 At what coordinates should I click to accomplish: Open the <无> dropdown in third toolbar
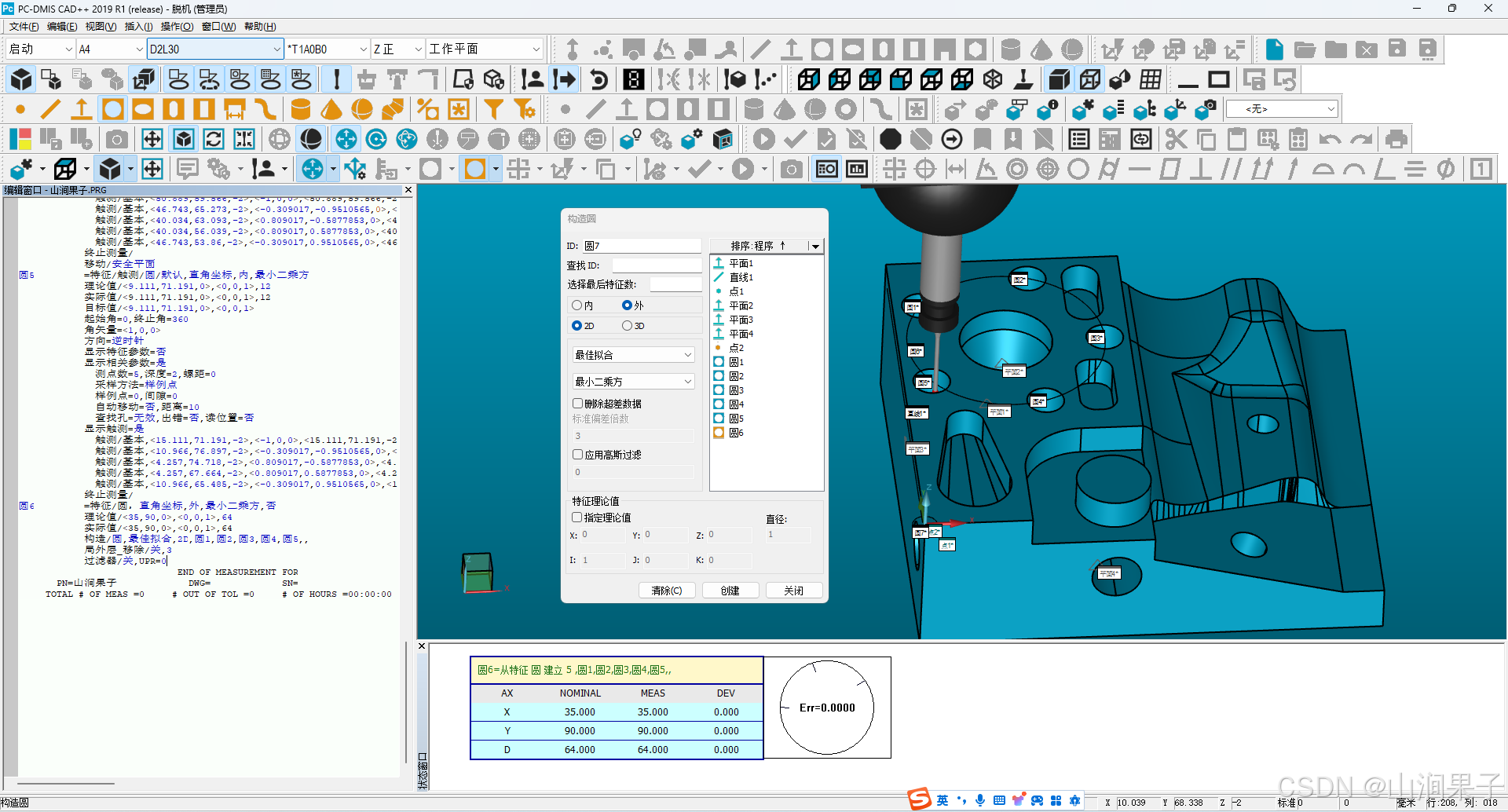pyautogui.click(x=1282, y=109)
